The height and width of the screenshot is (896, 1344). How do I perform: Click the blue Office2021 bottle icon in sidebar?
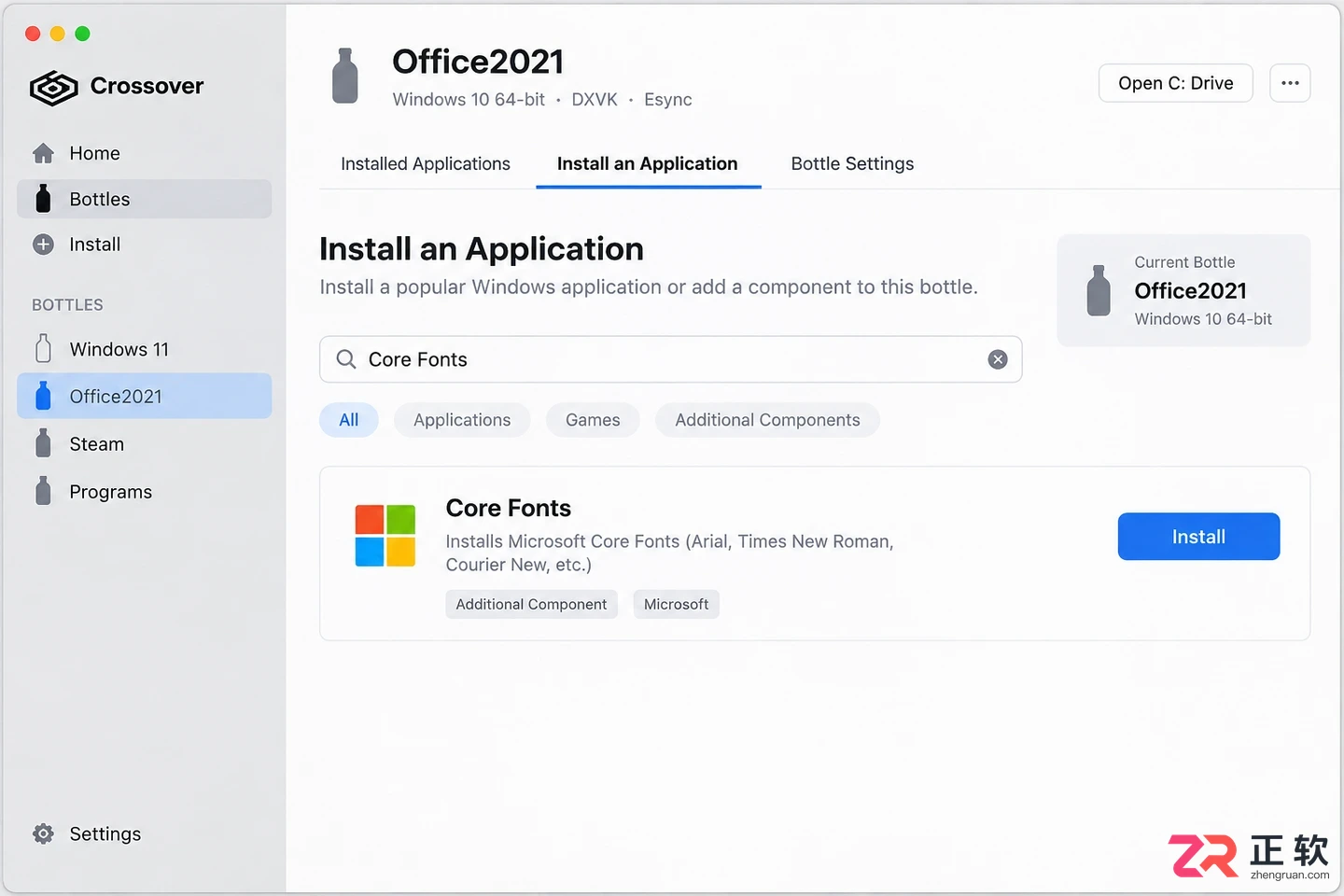coord(43,396)
